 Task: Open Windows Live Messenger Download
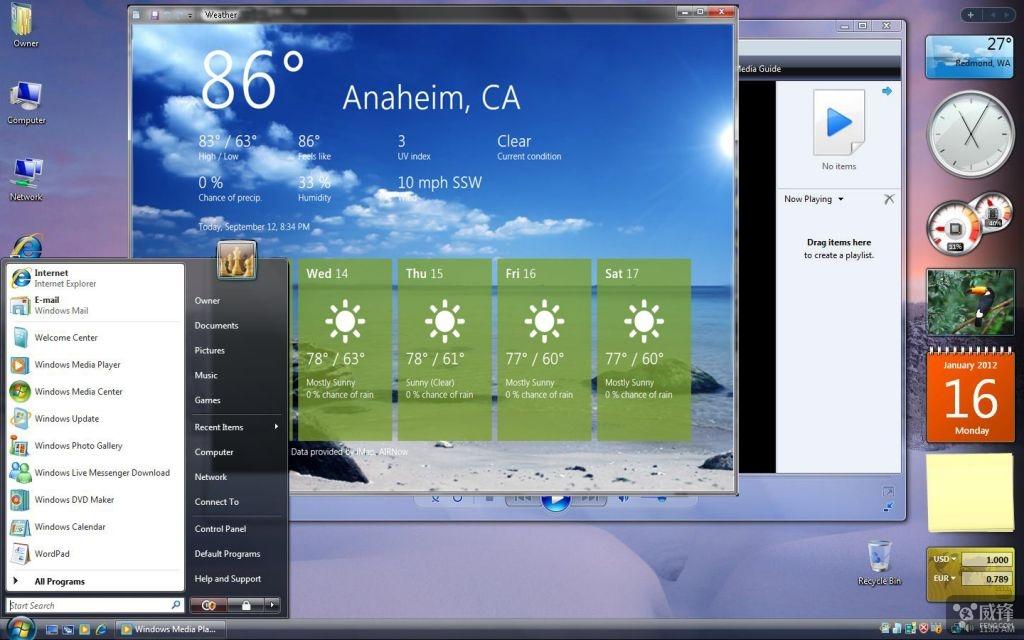tap(95, 473)
